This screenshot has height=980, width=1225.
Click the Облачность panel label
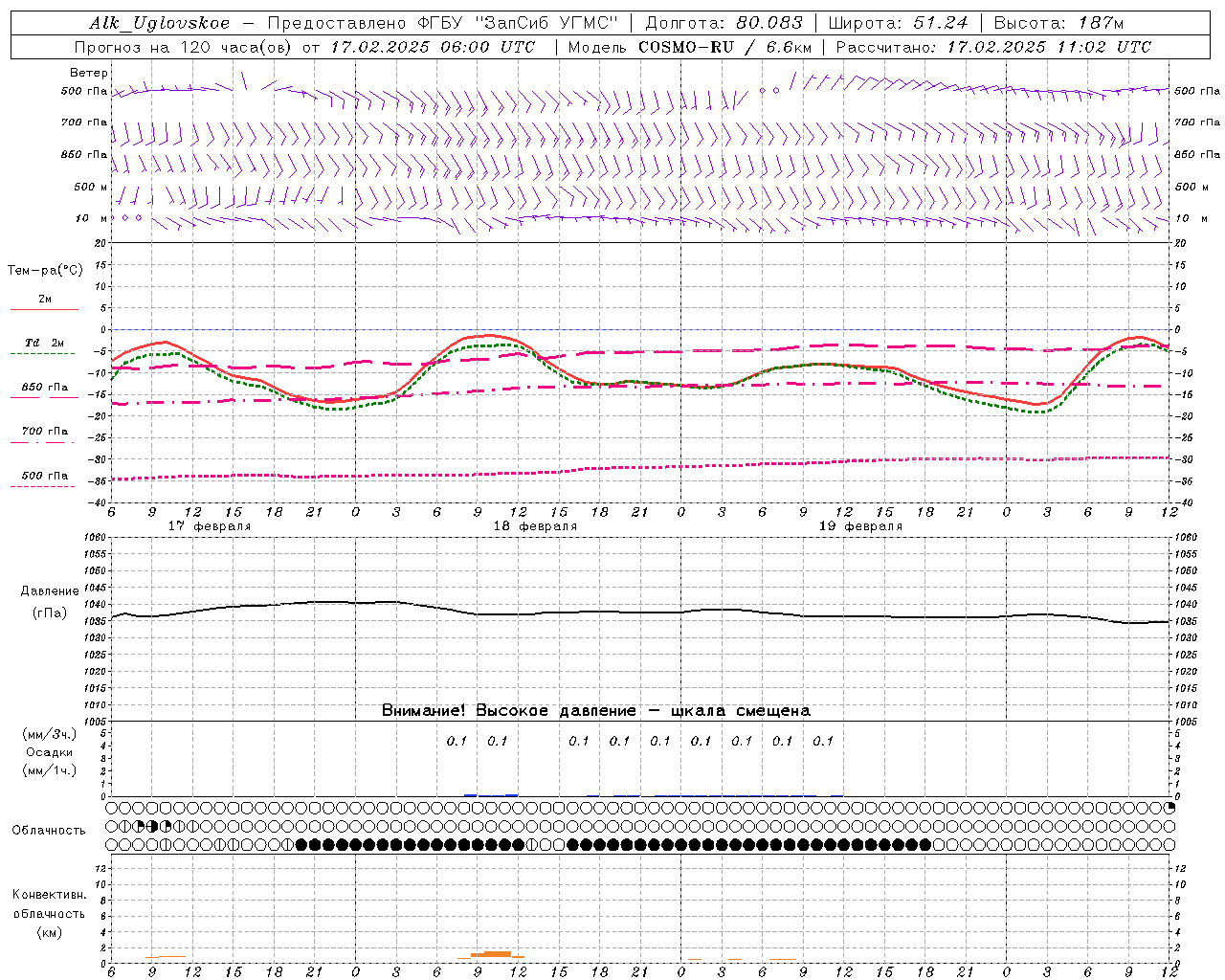point(49,830)
